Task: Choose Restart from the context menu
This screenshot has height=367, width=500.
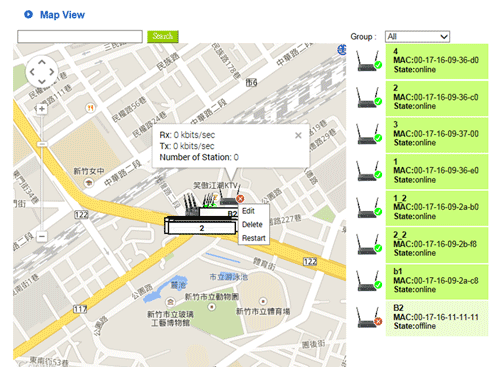Action: pos(254,238)
